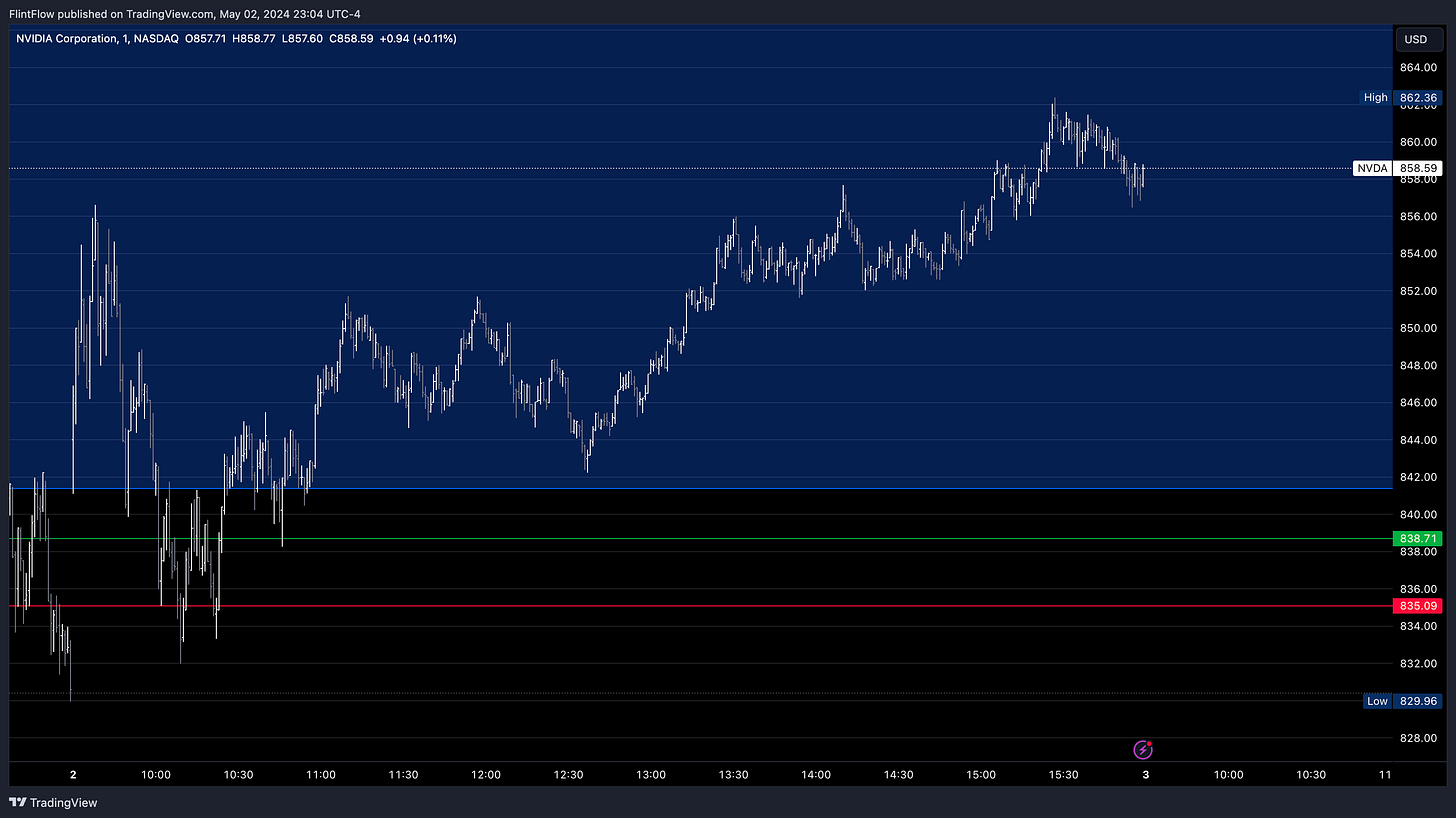Click the +0.94 (+0.11%) change value
Image resolution: width=1456 pixels, height=818 pixels.
pos(417,38)
